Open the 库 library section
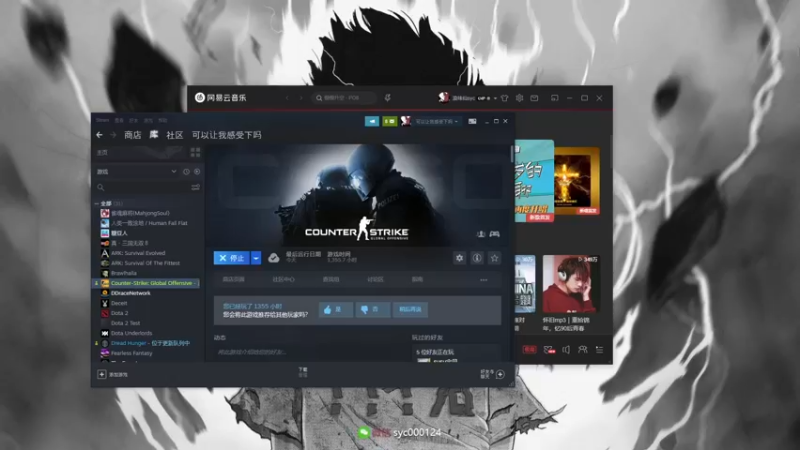 (x=154, y=135)
